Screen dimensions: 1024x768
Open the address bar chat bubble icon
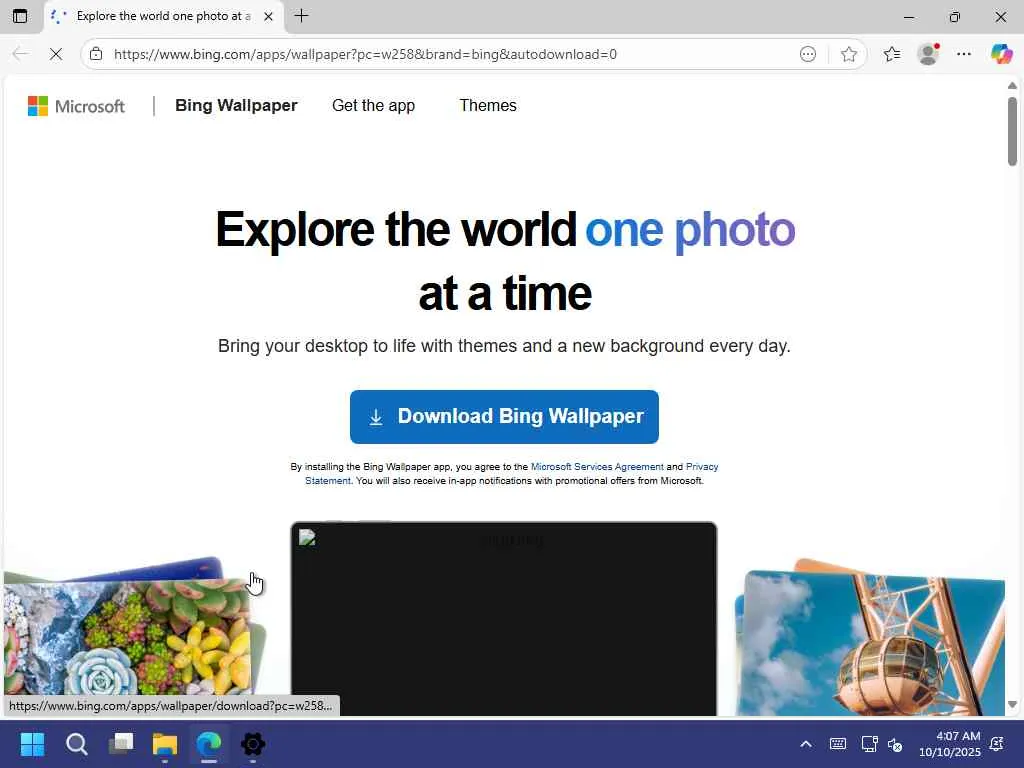[x=808, y=54]
